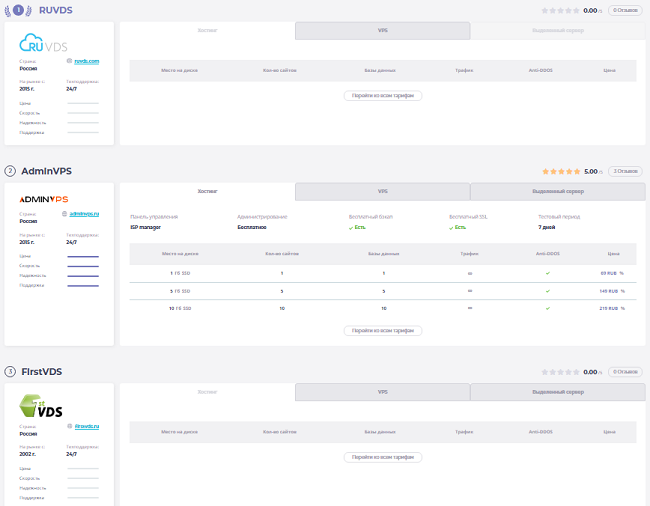Click the AdminVPS heading title
The height and width of the screenshot is (506, 650).
[46, 171]
